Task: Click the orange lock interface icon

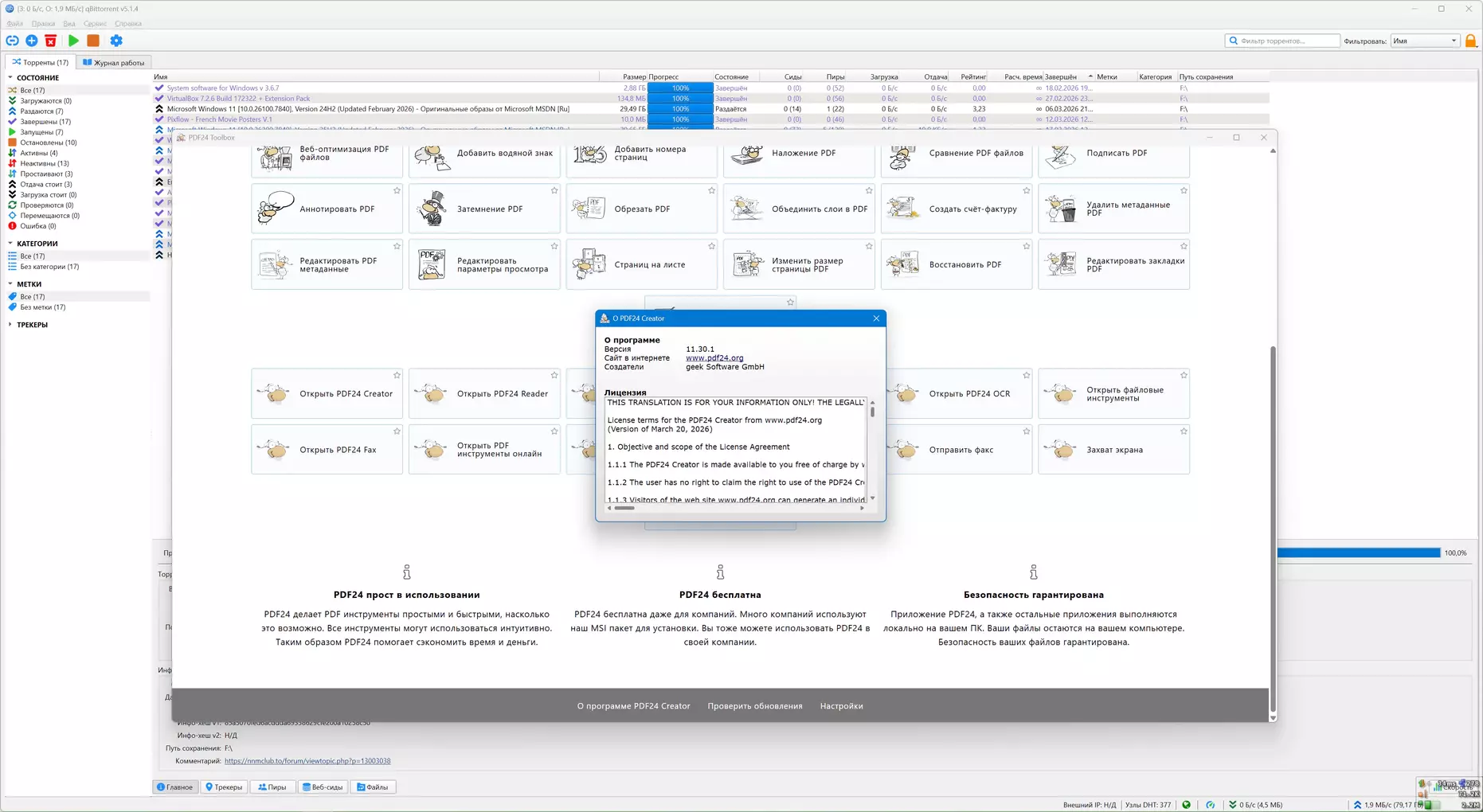Action: click(1470, 41)
